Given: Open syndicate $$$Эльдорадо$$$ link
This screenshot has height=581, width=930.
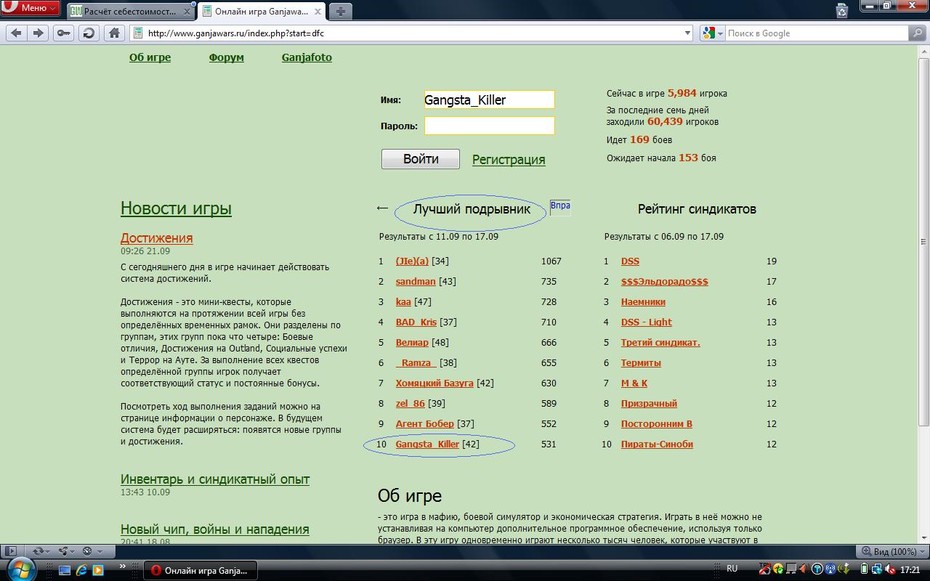Looking at the screenshot, I should (x=664, y=282).
